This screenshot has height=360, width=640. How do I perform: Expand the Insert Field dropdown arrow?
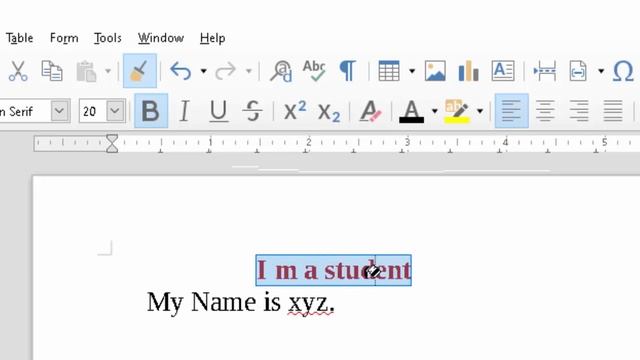tap(601, 71)
